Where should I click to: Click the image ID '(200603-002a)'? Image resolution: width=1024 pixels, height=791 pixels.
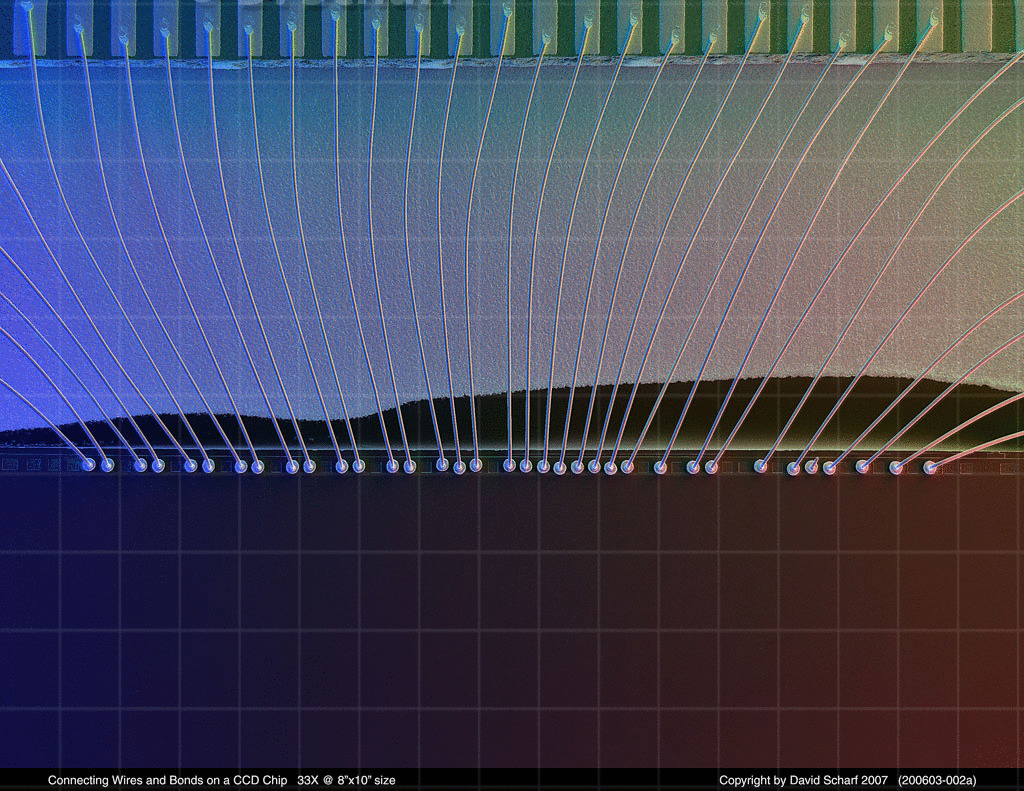937,780
